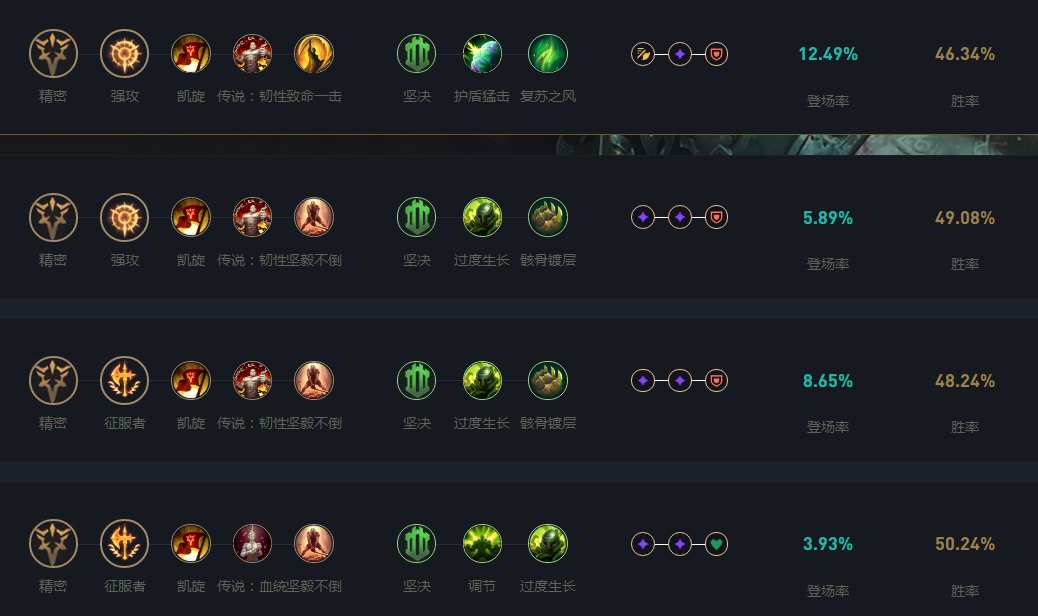Click the yellow attack speed stat shard

643,54
